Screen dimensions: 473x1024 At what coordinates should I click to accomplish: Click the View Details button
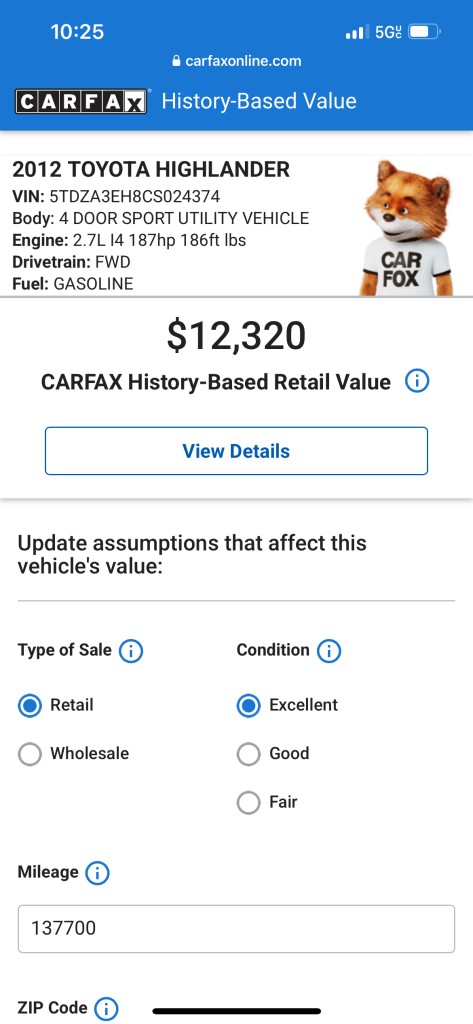click(x=236, y=451)
